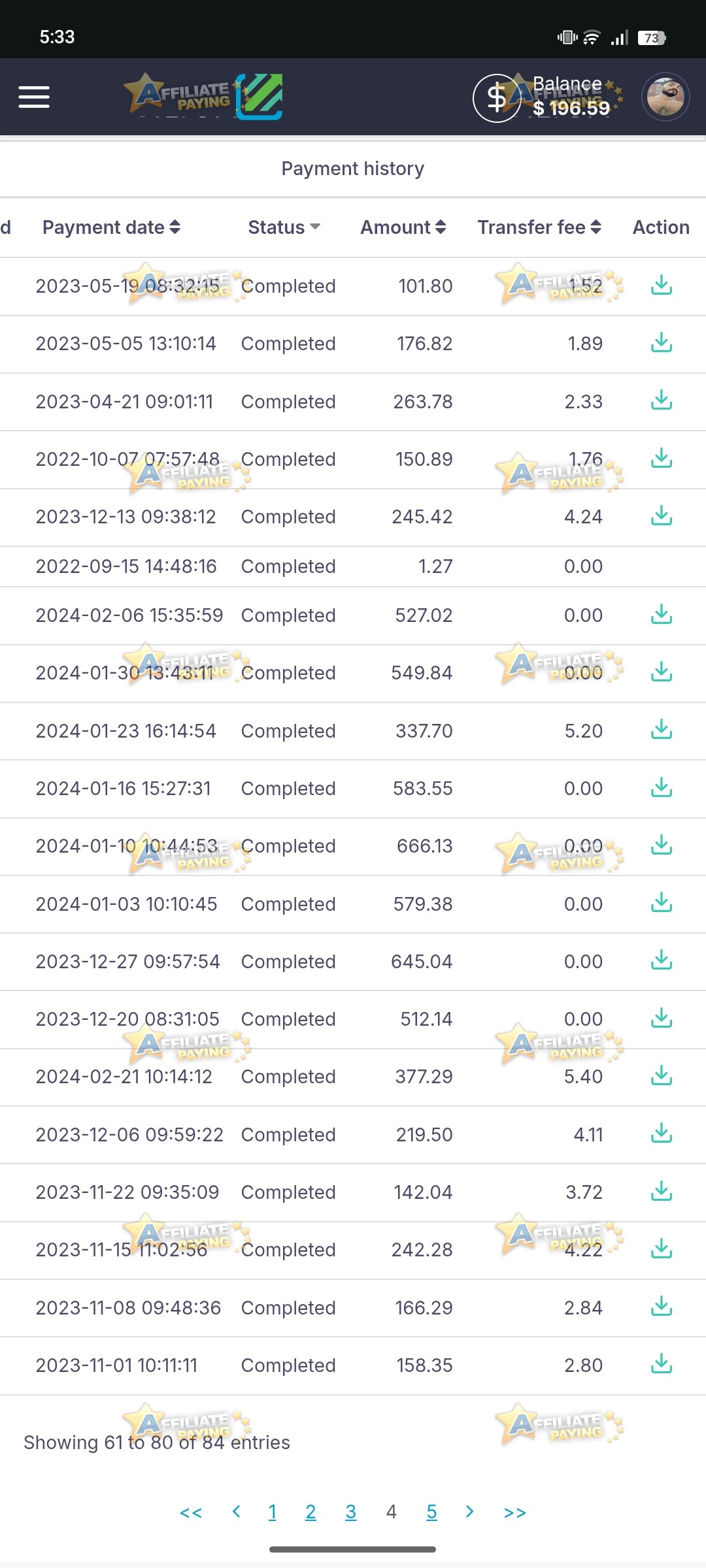This screenshot has width=706, height=1568.
Task: Open the hamburger navigation menu
Action: pos(34,97)
